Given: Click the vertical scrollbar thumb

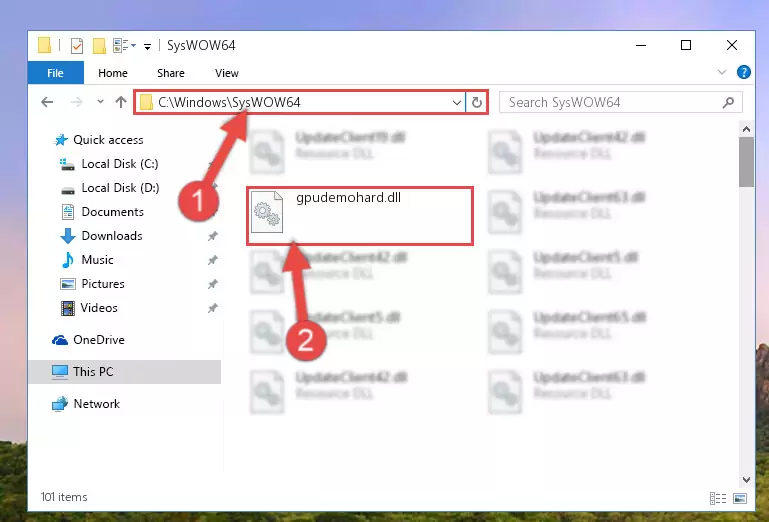Looking at the screenshot, I should [x=746, y=162].
